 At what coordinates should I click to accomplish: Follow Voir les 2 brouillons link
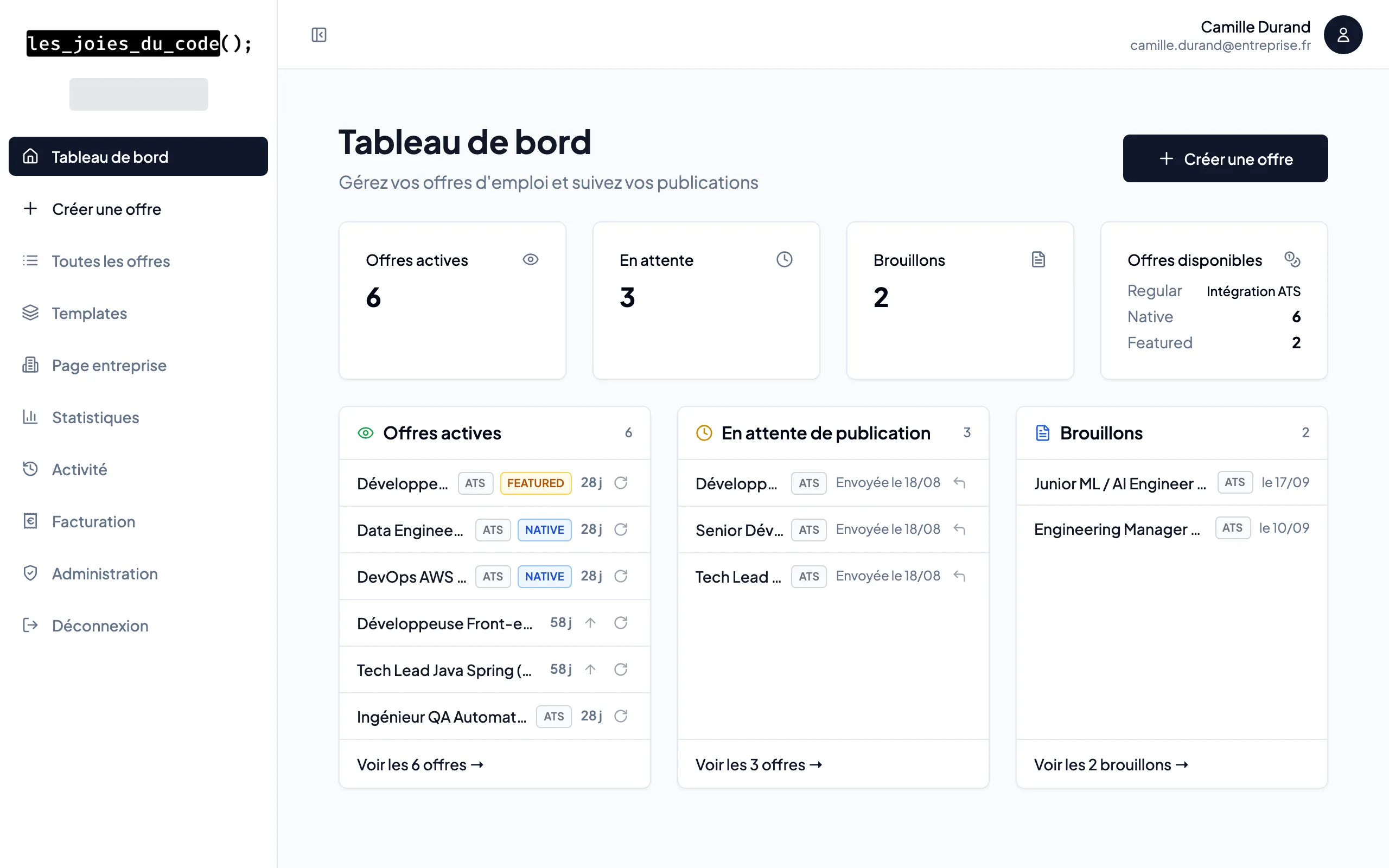click(x=1111, y=765)
